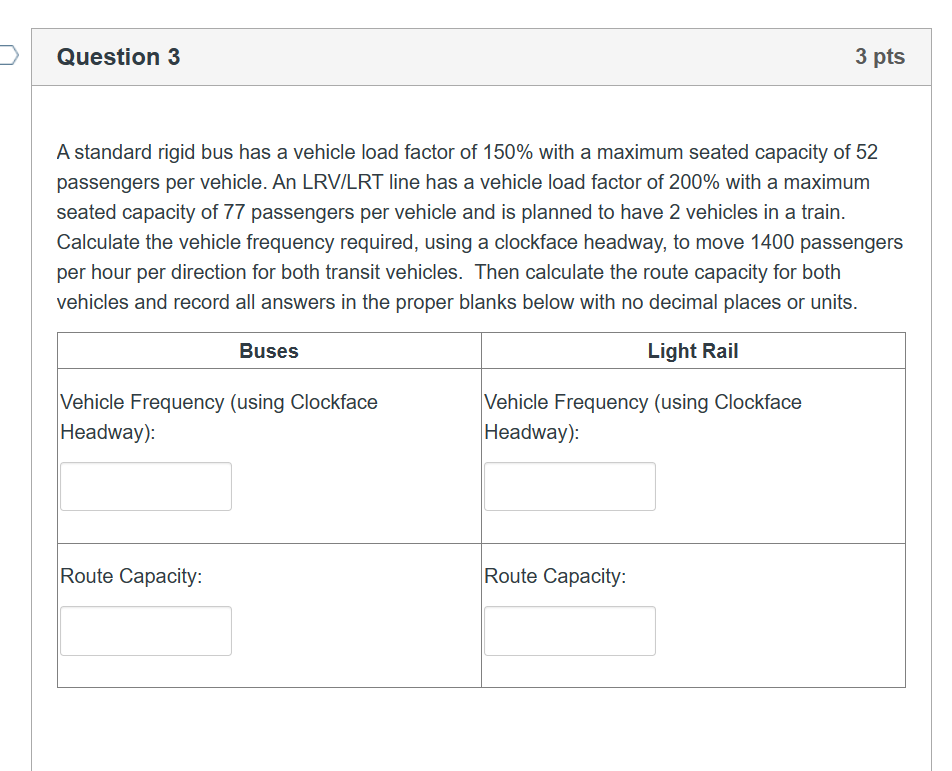The image size is (952, 771).
Task: Click the Vehicle Frequency label for Buses
Action: 218,417
